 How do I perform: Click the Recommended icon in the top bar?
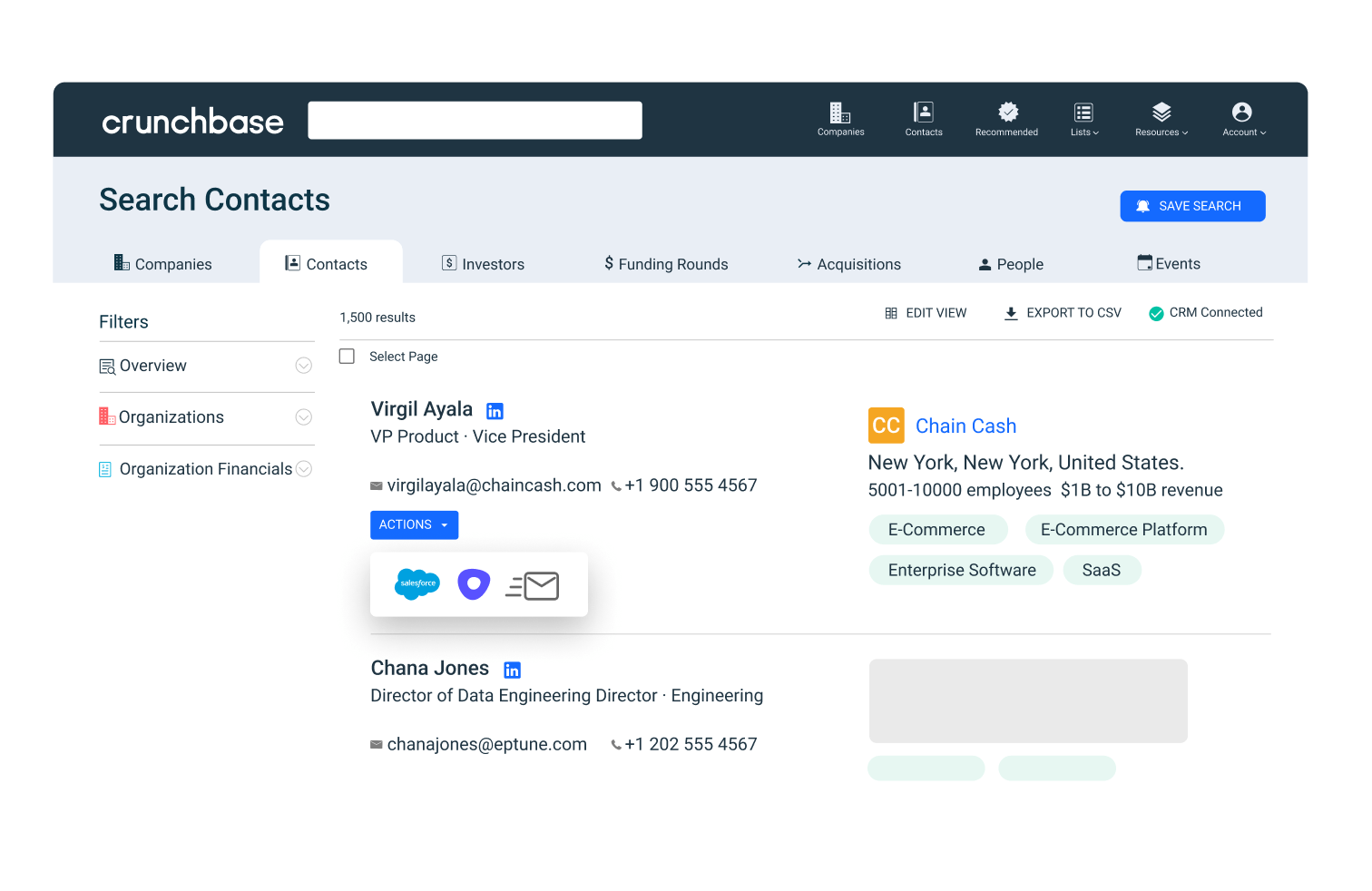1006,119
